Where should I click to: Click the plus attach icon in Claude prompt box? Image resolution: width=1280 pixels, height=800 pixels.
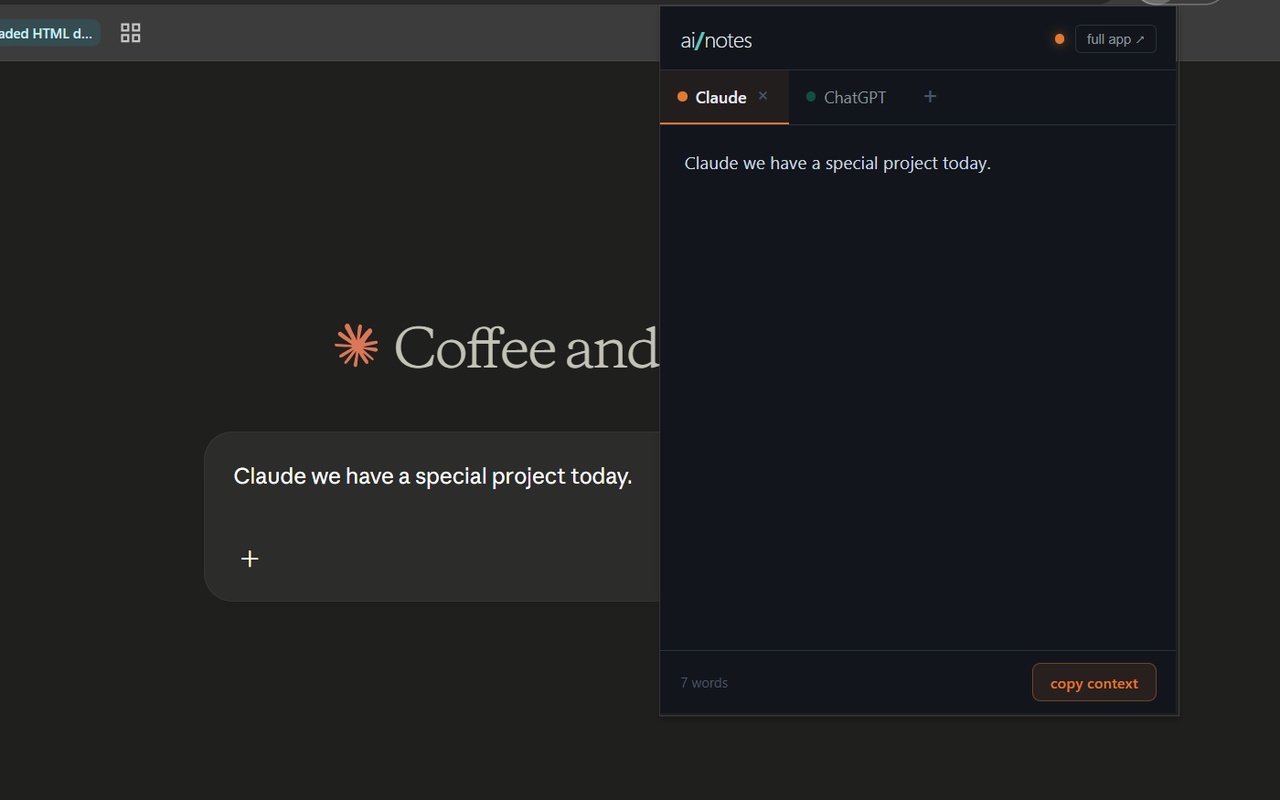click(250, 558)
